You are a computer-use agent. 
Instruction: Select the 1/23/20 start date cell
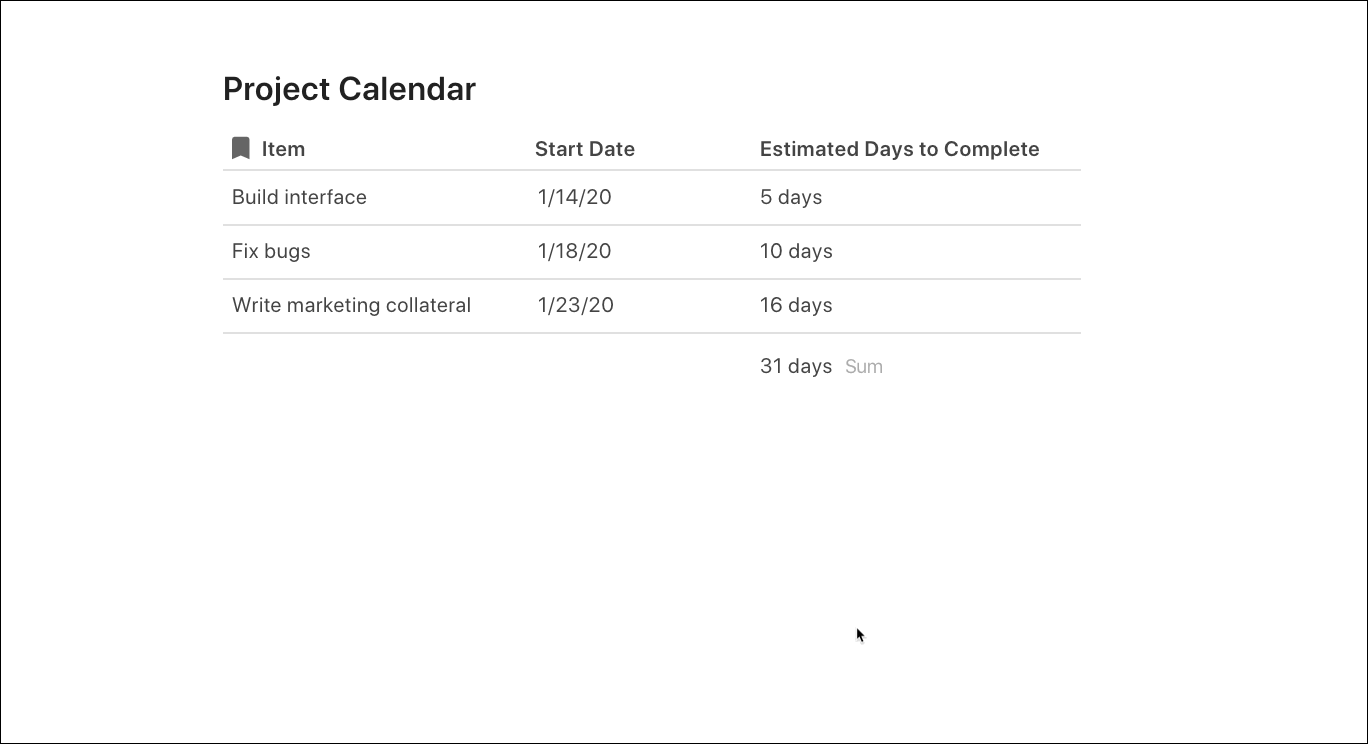tap(575, 305)
